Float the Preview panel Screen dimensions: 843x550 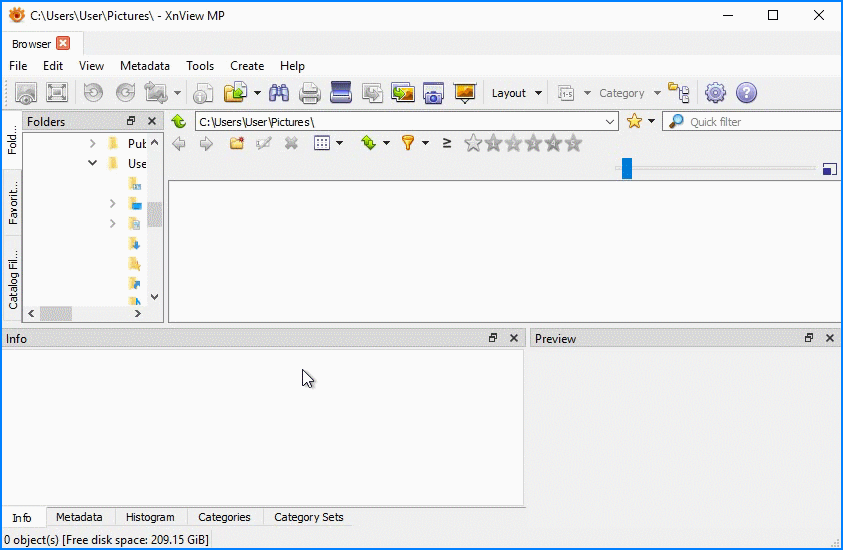click(809, 338)
